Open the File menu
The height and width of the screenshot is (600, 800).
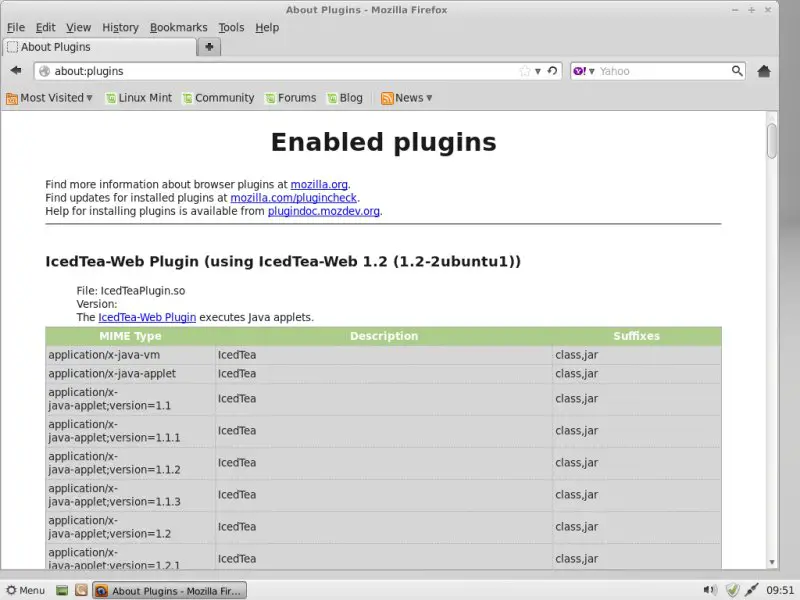16,28
